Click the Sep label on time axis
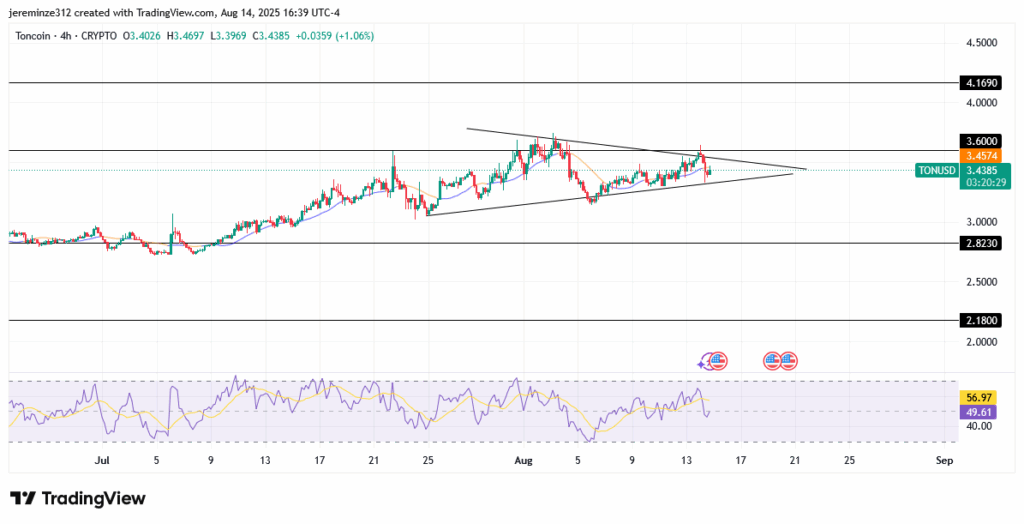 (x=944, y=461)
